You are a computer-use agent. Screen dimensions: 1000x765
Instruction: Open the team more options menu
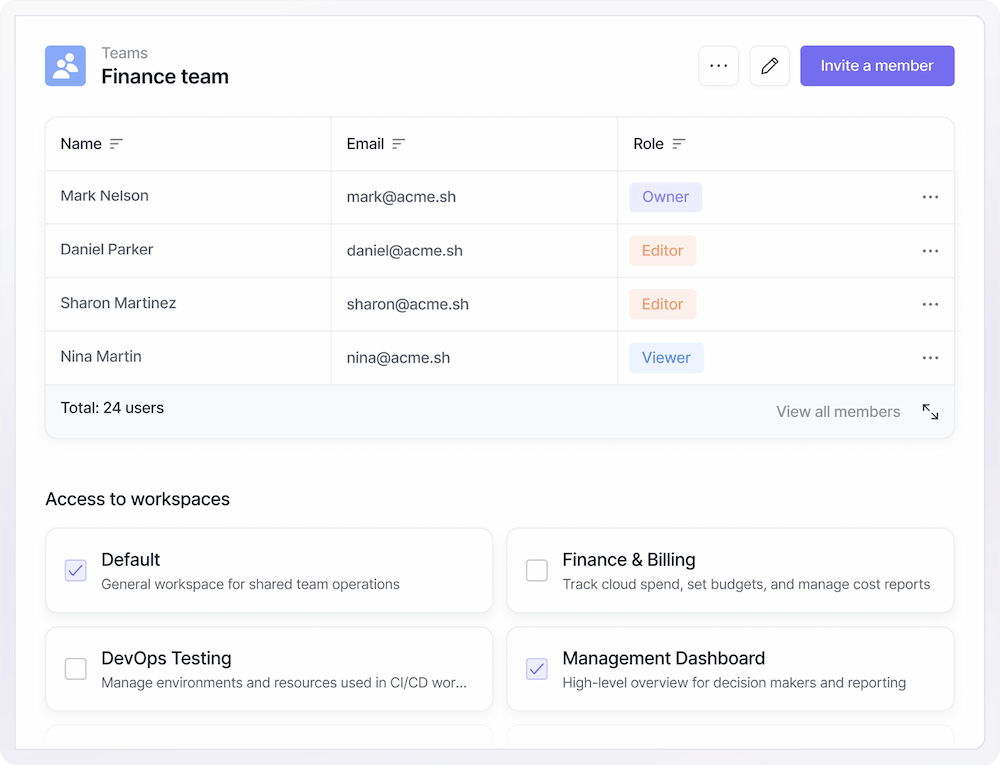point(718,66)
